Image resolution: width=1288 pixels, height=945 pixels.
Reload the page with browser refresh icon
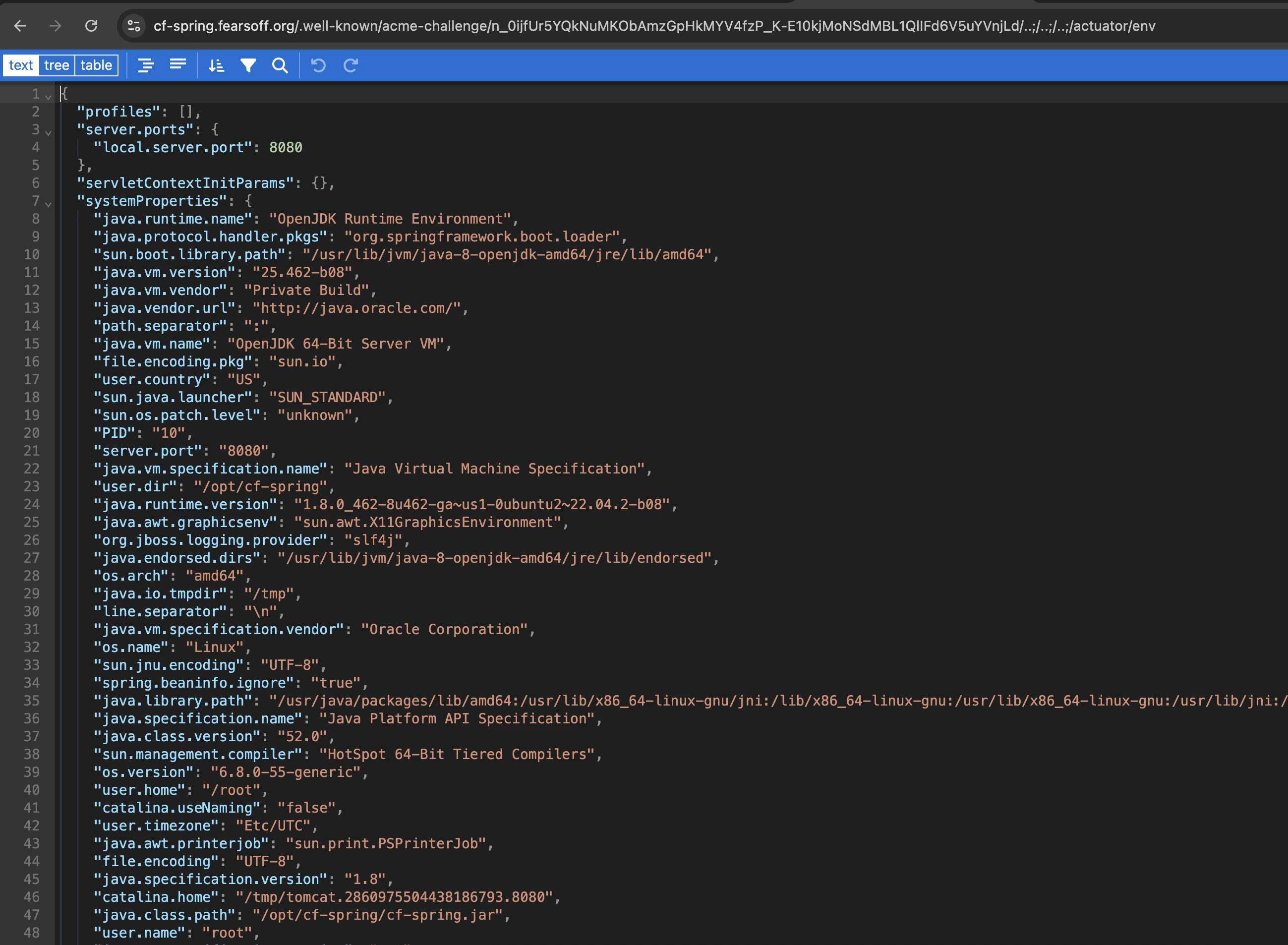click(91, 26)
